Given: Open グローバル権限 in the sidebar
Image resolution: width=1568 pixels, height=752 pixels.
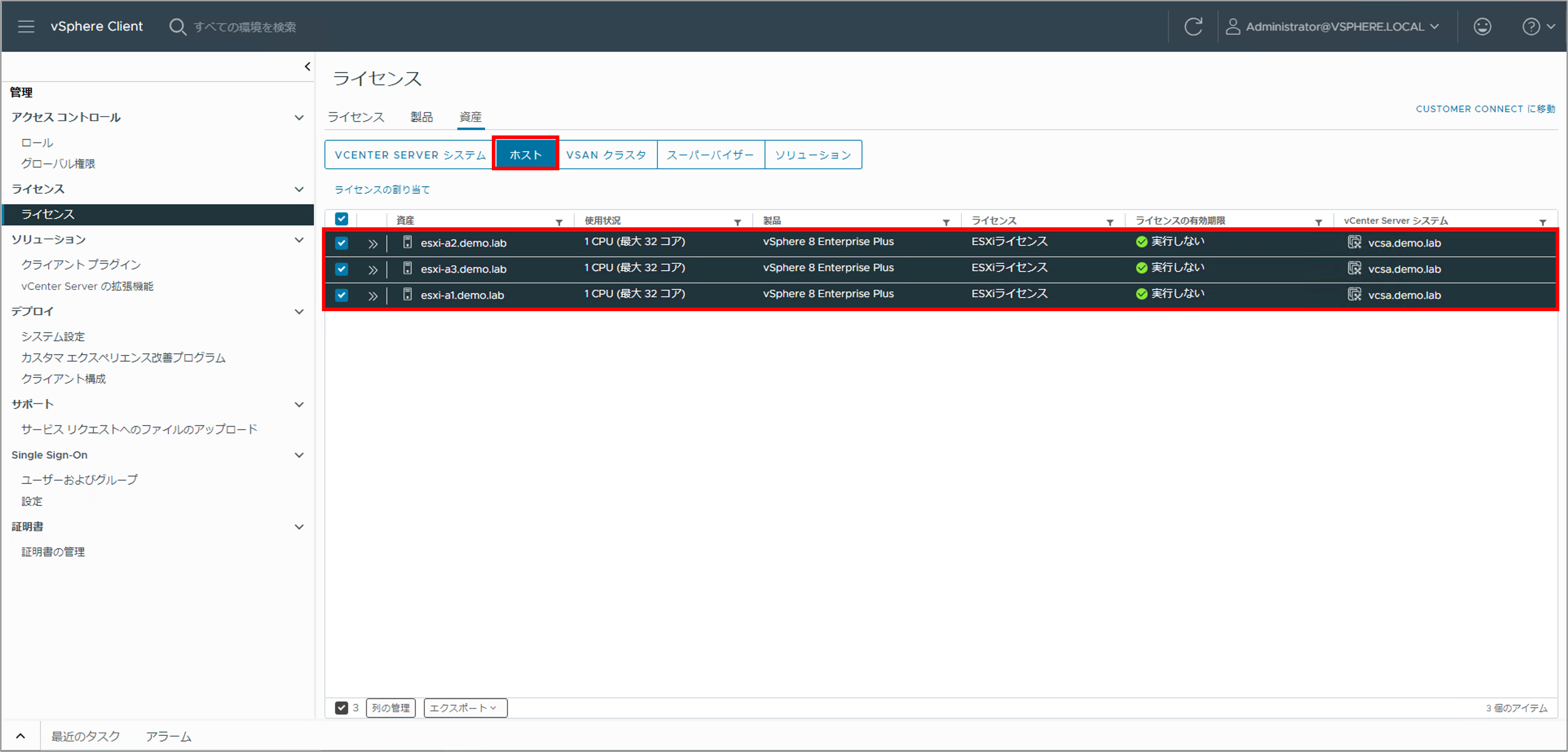Looking at the screenshot, I should (x=58, y=164).
